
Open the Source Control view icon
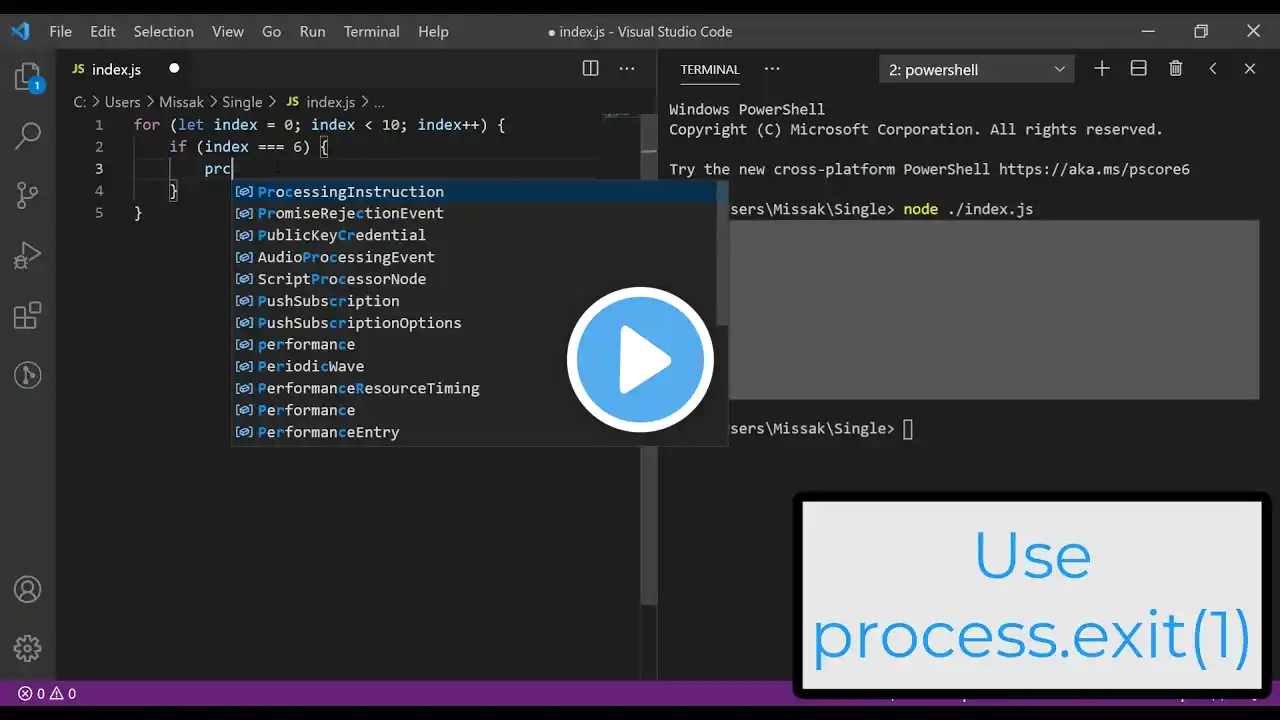[28, 195]
